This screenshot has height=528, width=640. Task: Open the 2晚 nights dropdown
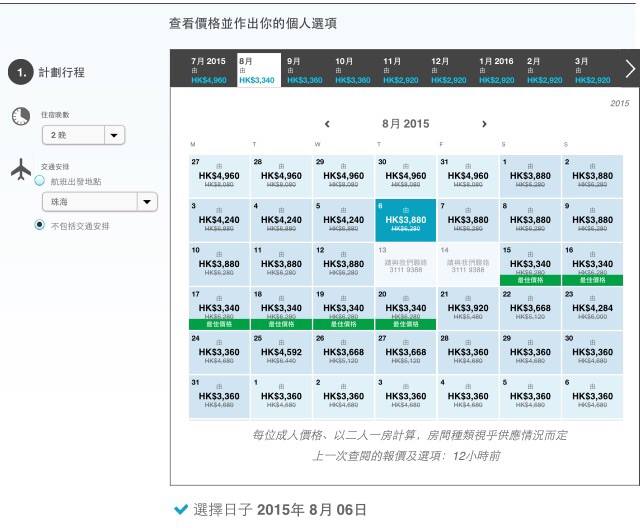click(83, 135)
